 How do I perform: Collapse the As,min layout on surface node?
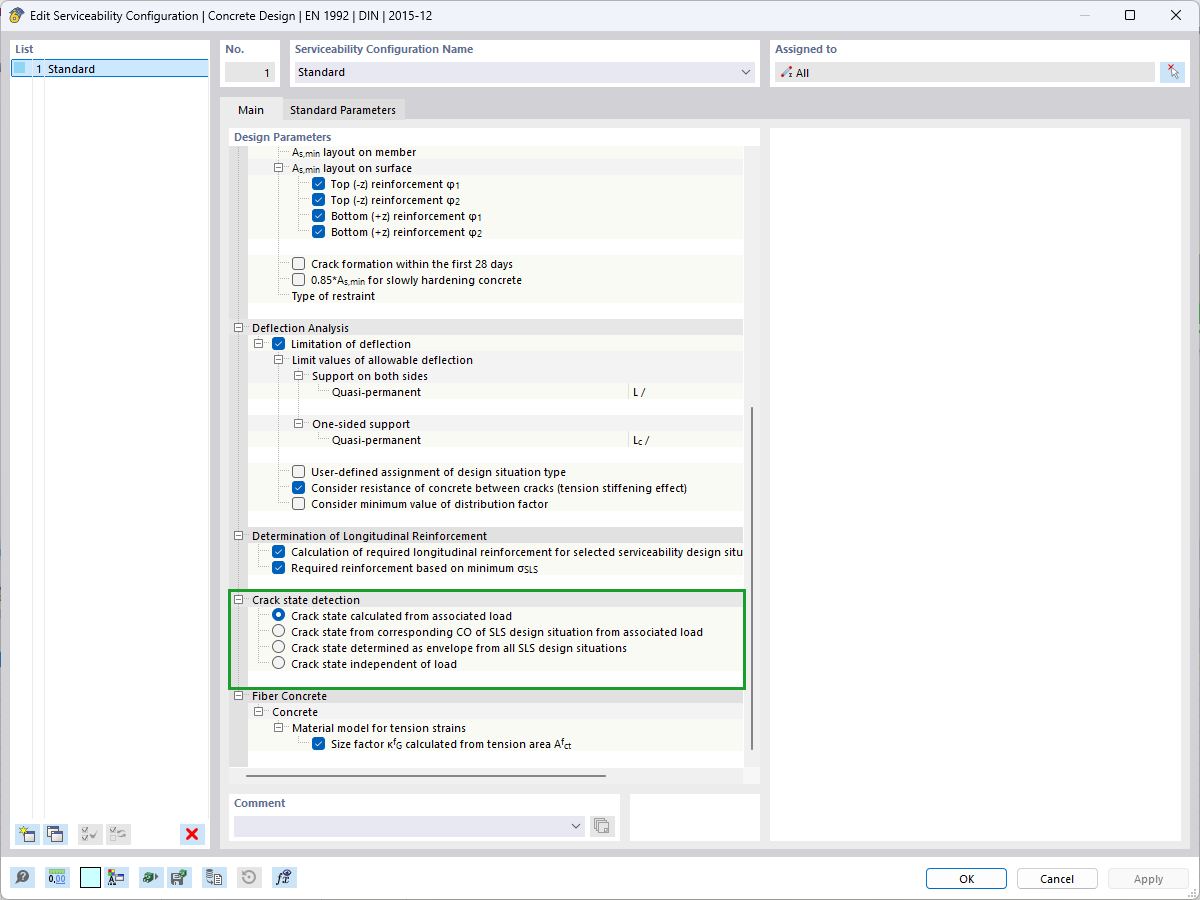pyautogui.click(x=278, y=168)
